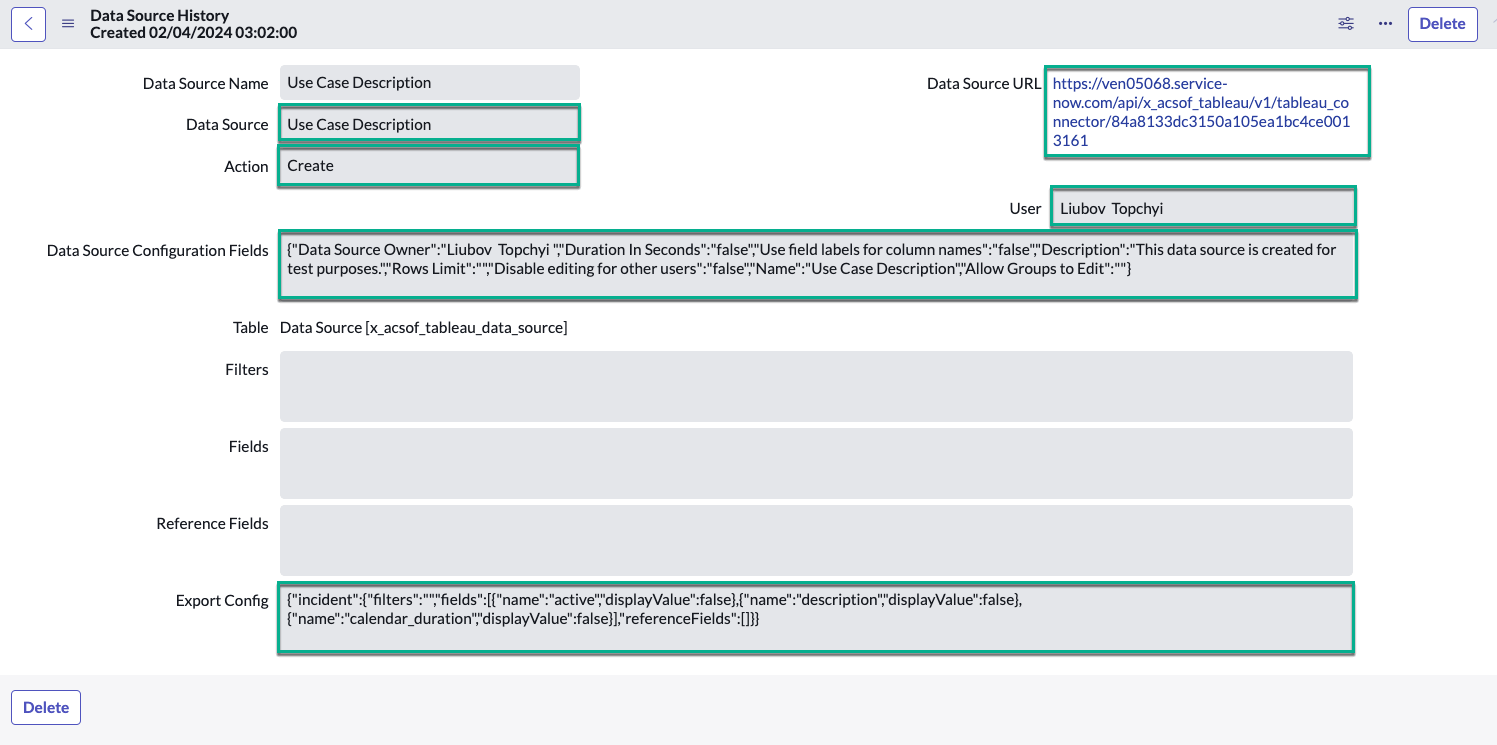Select the Data Source Configuration Fields box
The width and height of the screenshot is (1497, 745).
pyautogui.click(x=816, y=263)
